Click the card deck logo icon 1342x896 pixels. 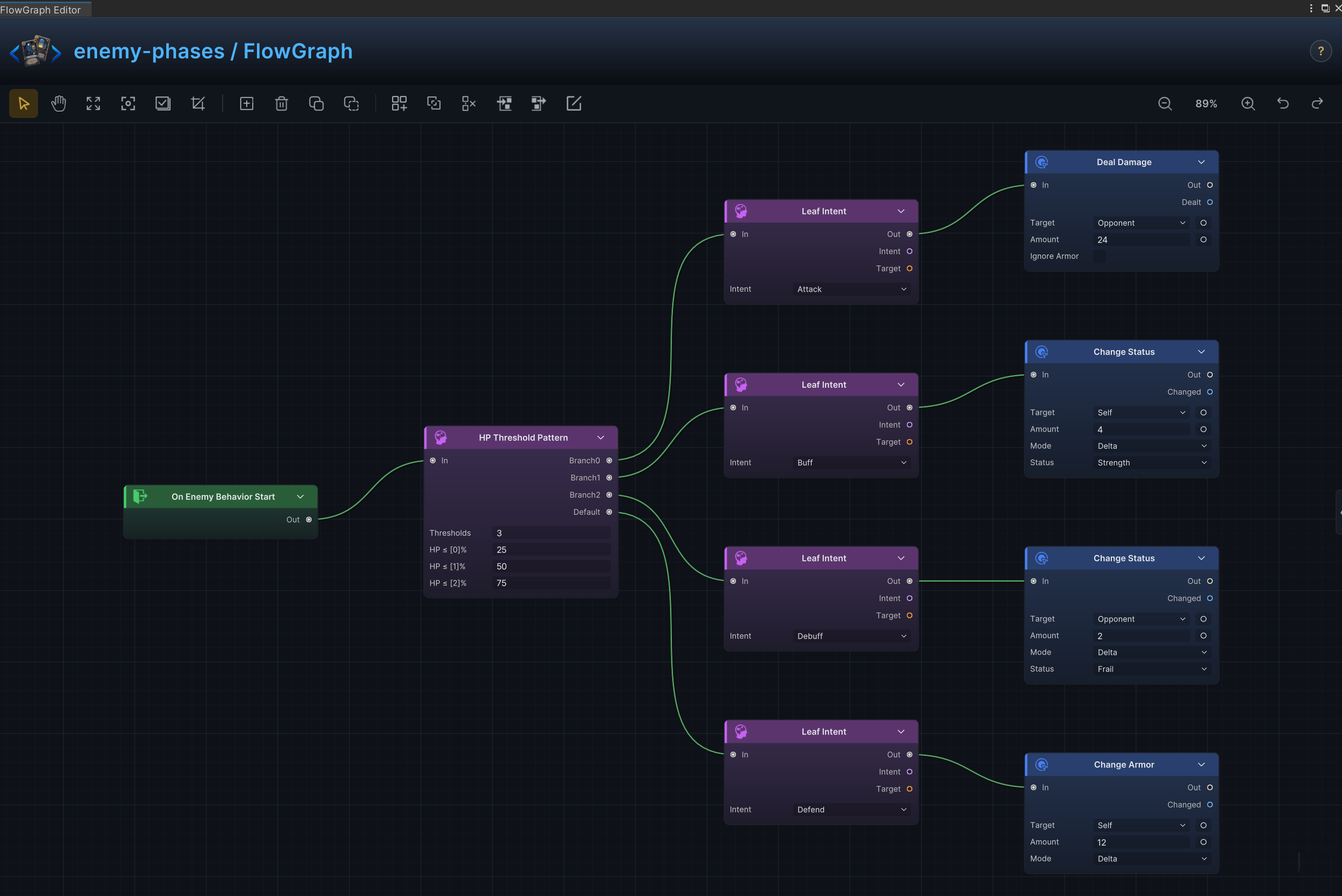[x=35, y=51]
